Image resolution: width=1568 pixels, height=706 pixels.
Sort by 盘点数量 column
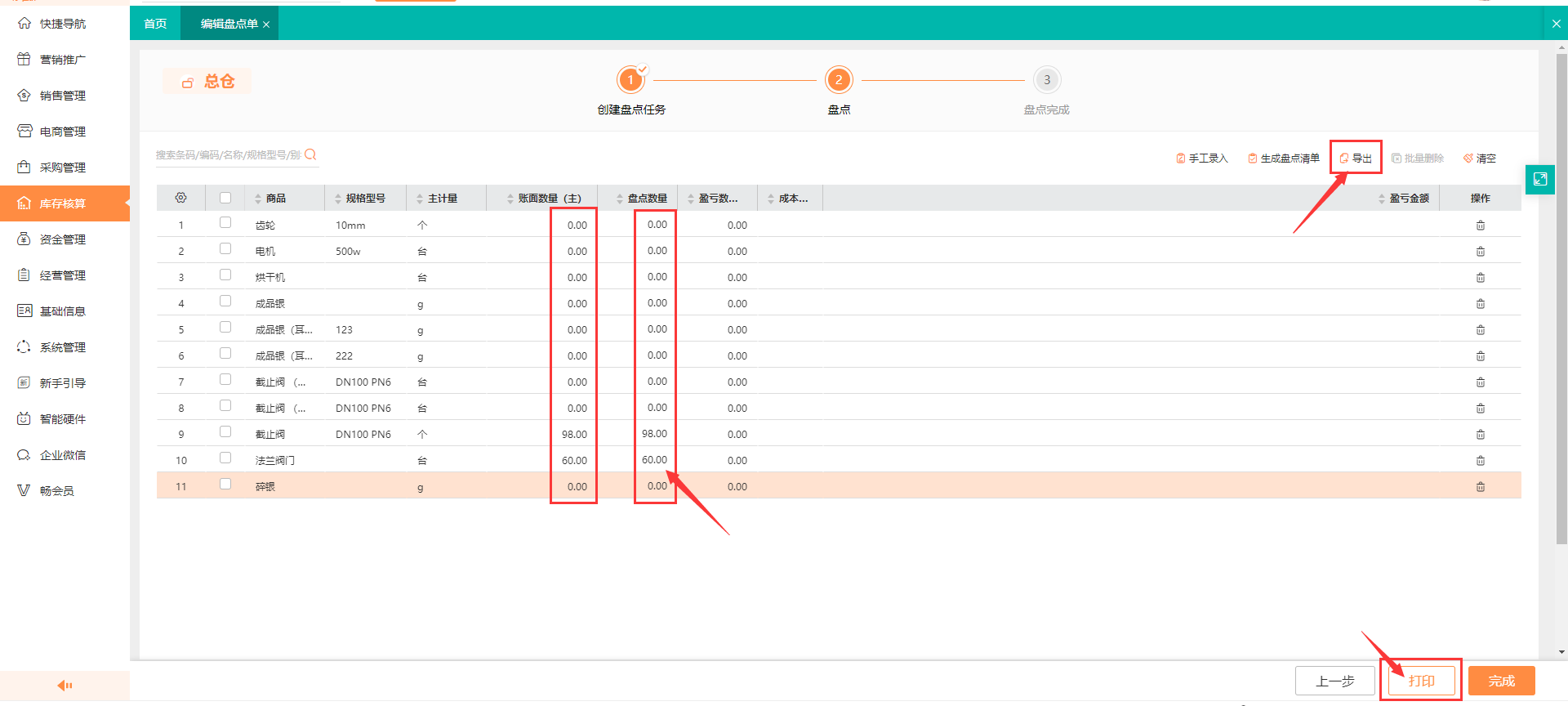click(620, 199)
